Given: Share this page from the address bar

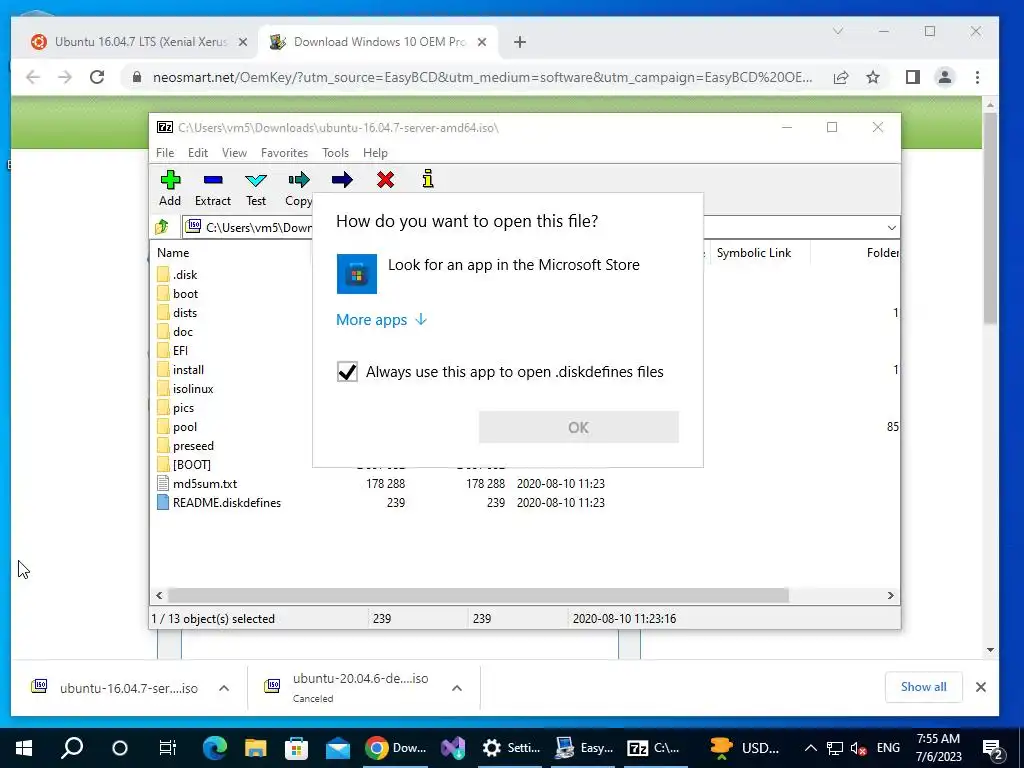Looking at the screenshot, I should (x=840, y=77).
